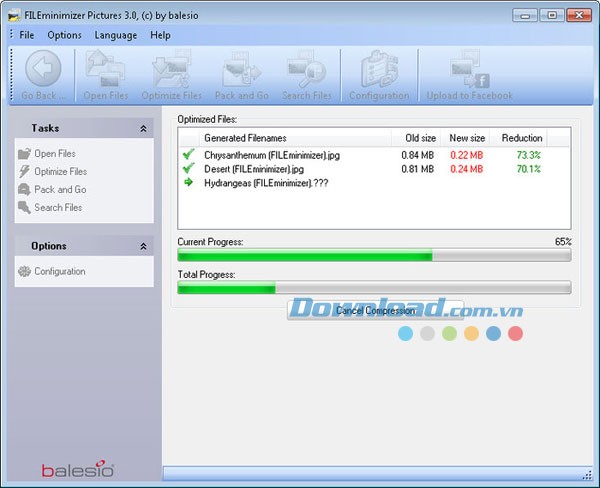Screen dimensions: 600x488
Task: Collapse the Tasks panel with its chevron
Action: [143, 129]
